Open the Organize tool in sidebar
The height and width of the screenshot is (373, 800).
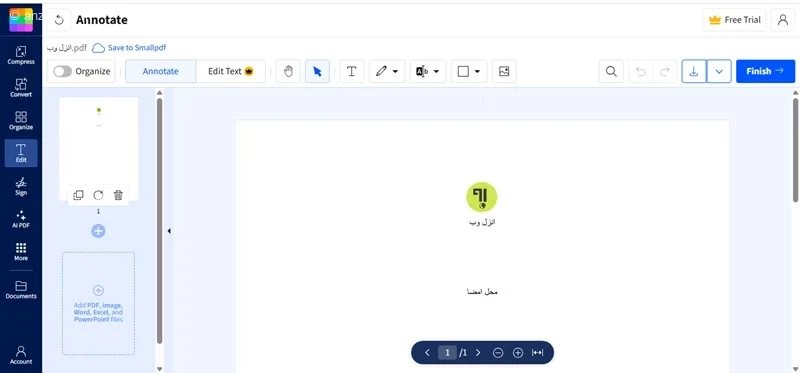pos(21,120)
